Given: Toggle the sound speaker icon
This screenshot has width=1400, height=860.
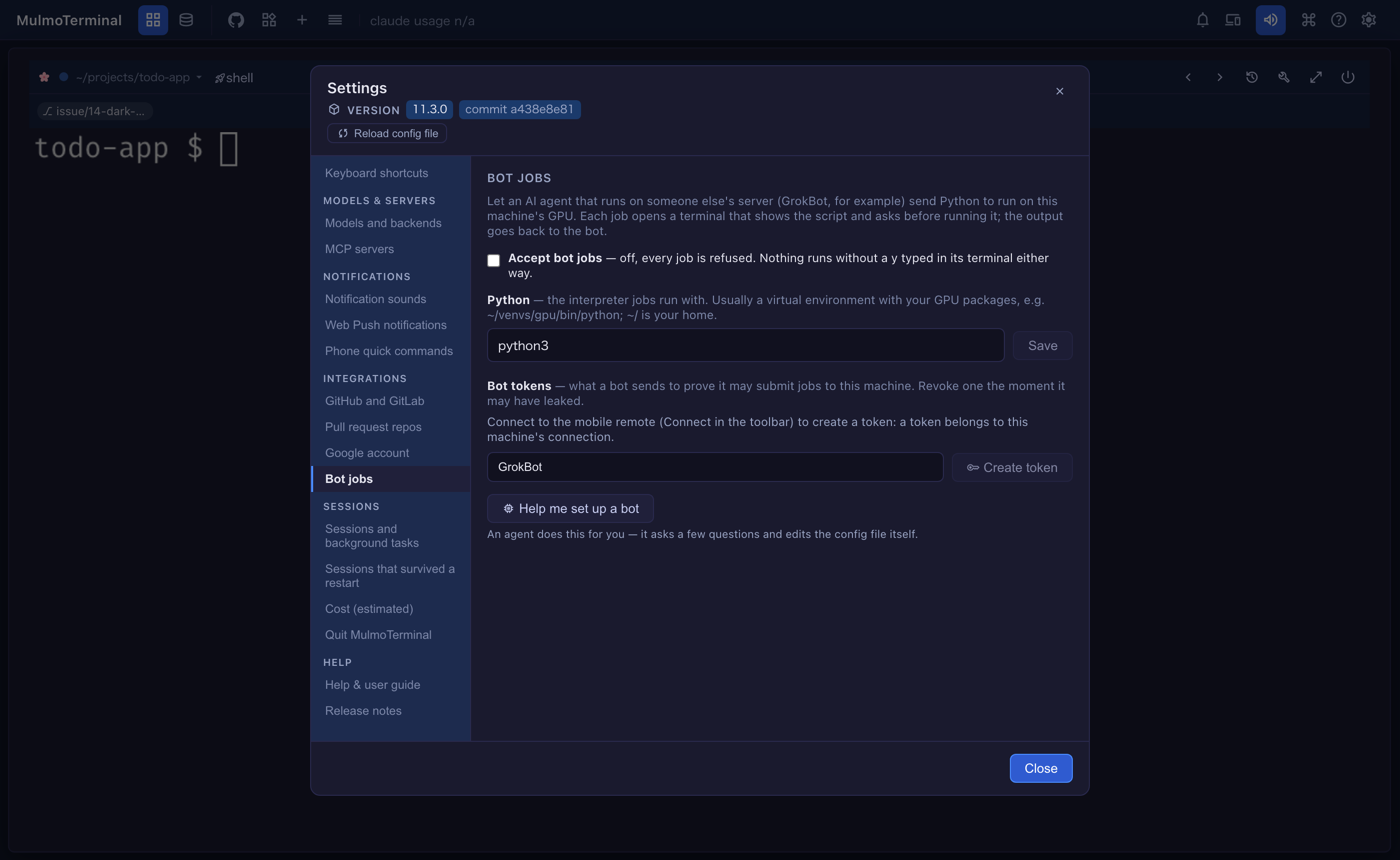Looking at the screenshot, I should [x=1271, y=20].
